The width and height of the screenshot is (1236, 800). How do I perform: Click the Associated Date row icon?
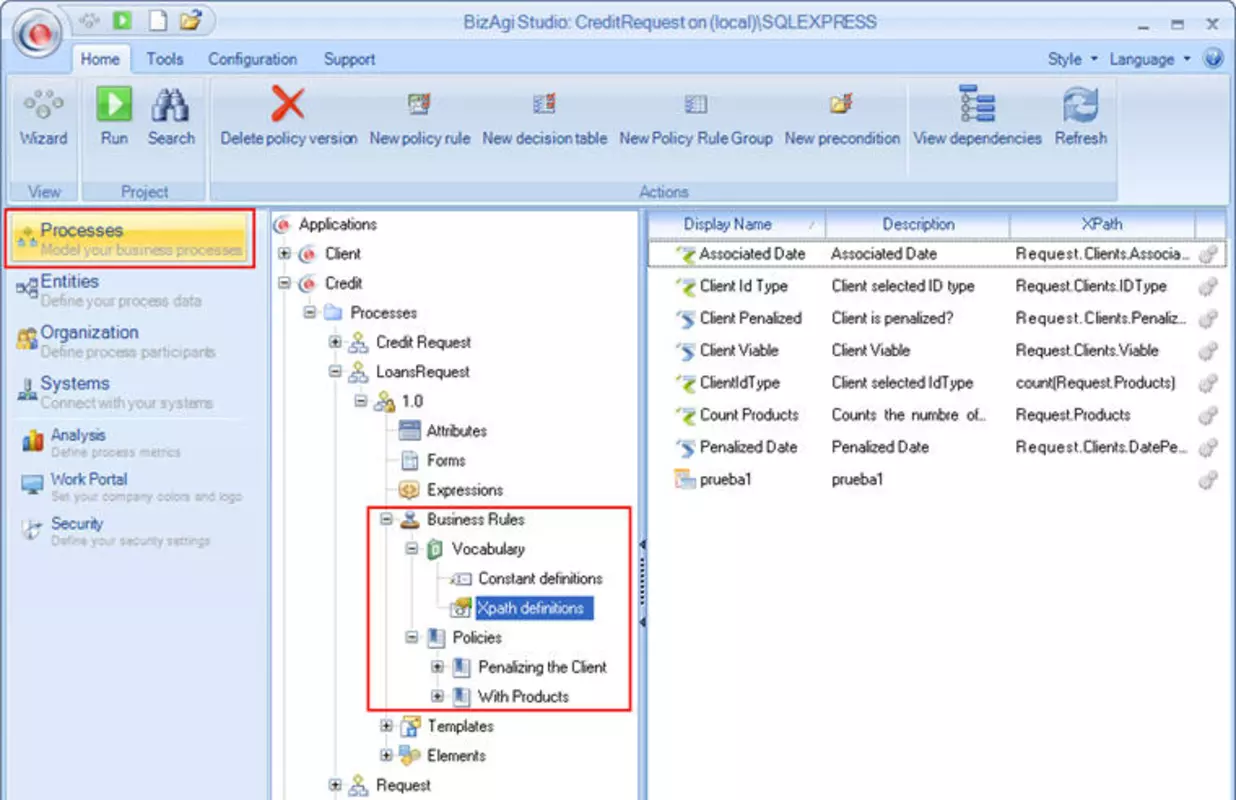[685, 254]
